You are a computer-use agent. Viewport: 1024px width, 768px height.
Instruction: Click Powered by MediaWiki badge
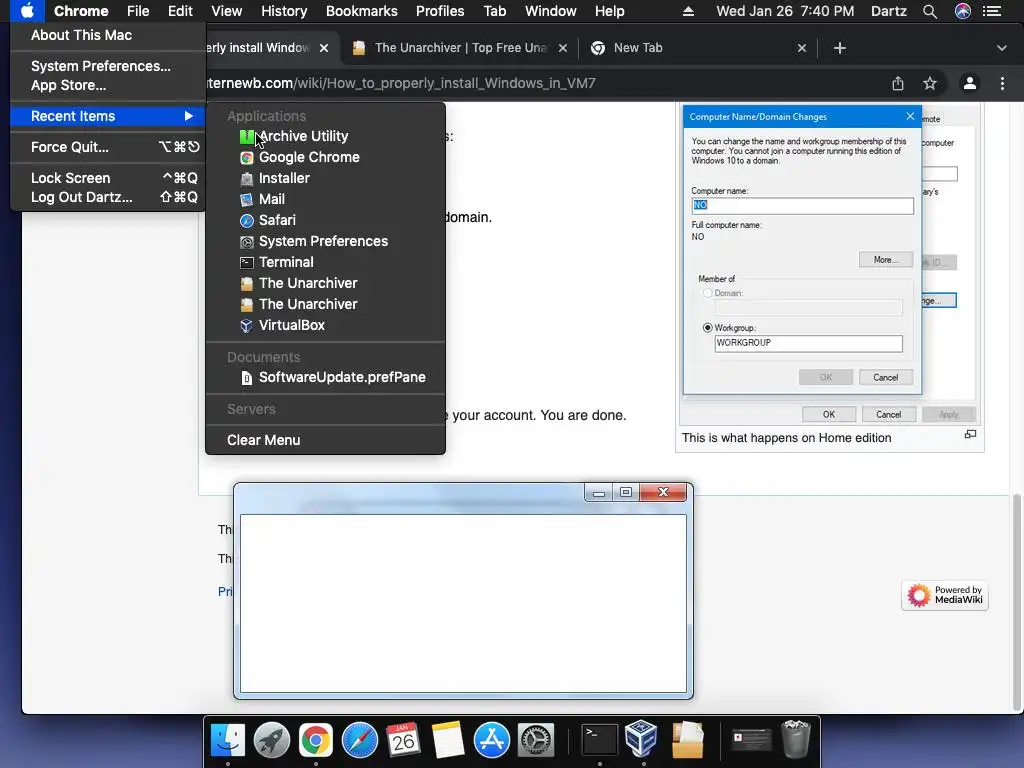pos(944,595)
